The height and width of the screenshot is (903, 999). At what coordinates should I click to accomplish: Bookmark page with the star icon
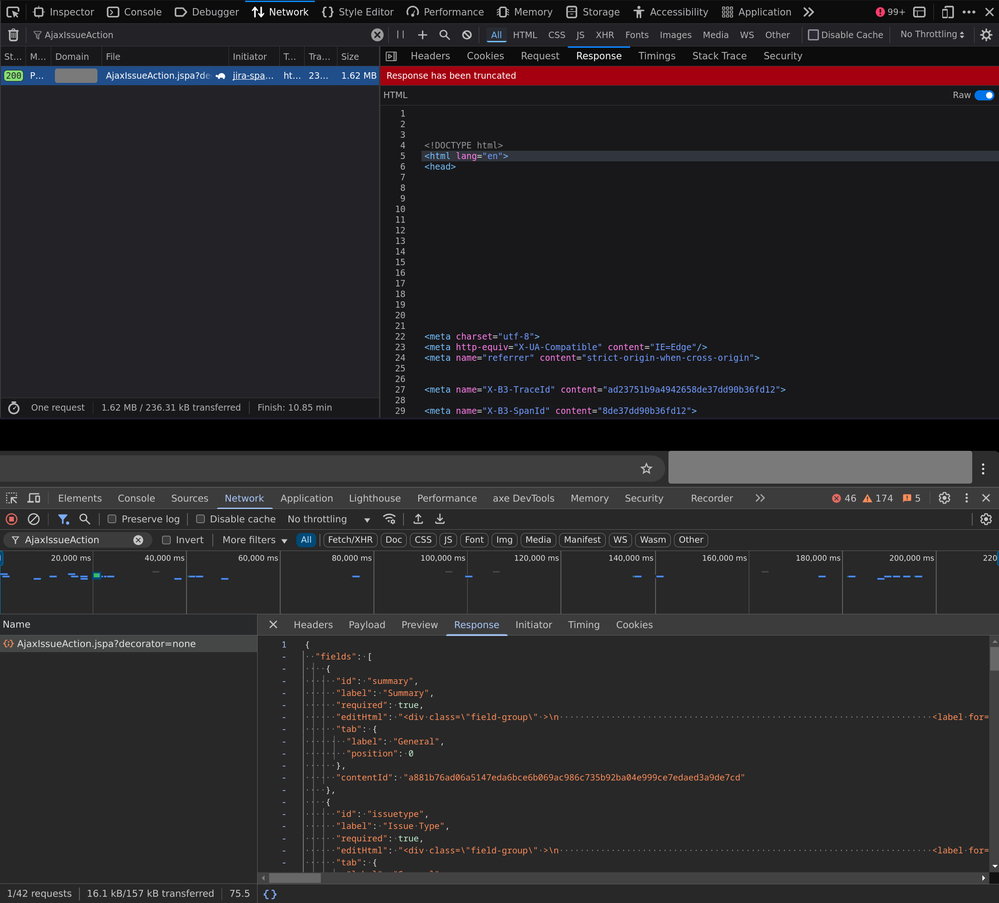646,468
